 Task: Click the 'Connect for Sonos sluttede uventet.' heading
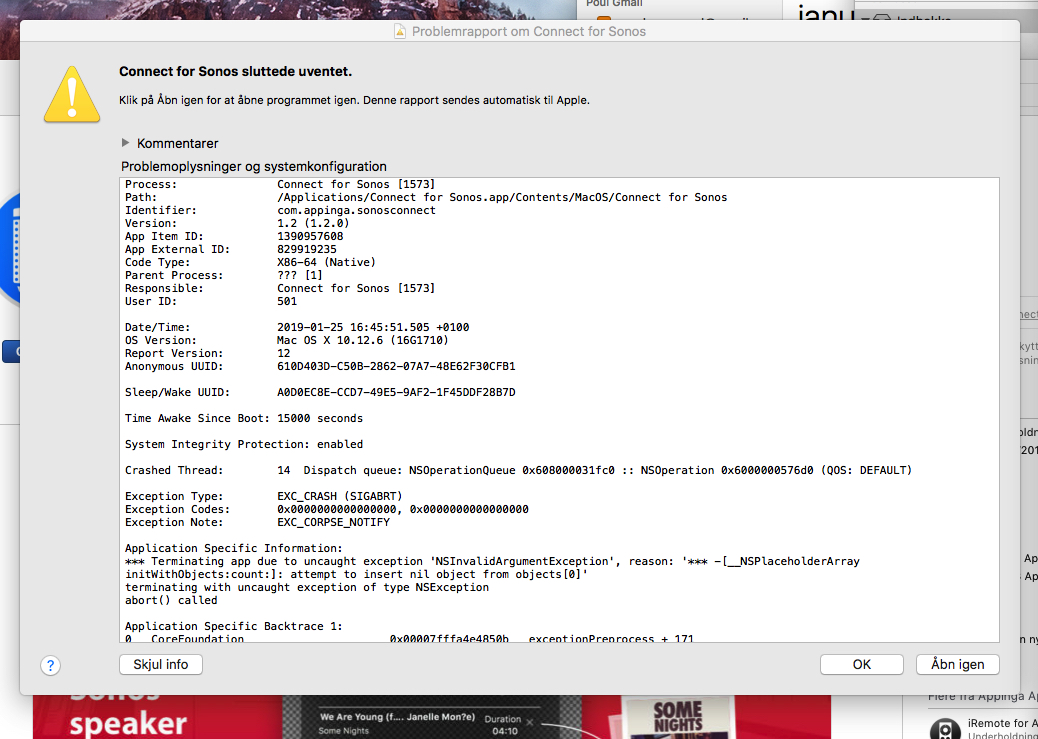tap(235, 72)
